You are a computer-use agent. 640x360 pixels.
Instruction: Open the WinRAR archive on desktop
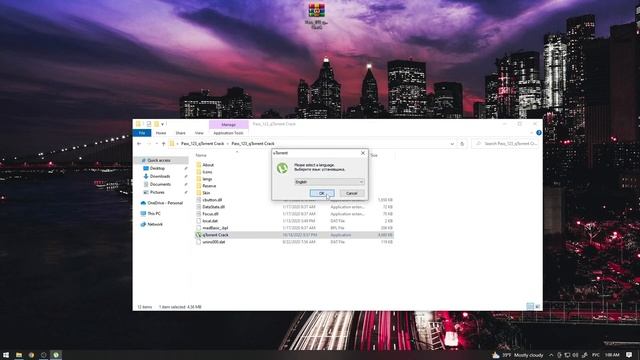tap(317, 16)
